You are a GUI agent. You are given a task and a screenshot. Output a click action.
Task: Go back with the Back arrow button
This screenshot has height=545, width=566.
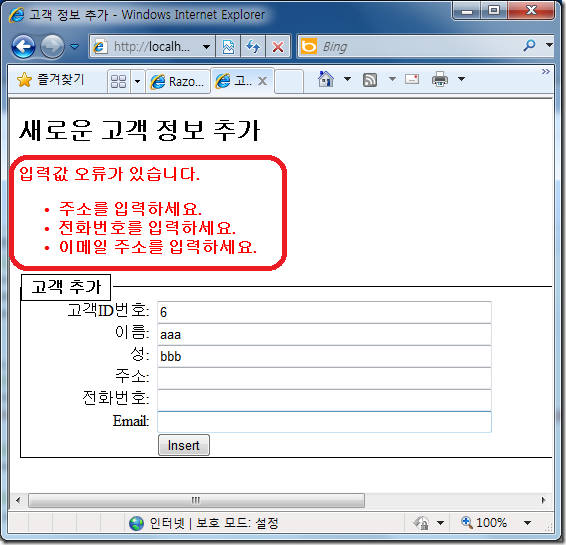23,47
